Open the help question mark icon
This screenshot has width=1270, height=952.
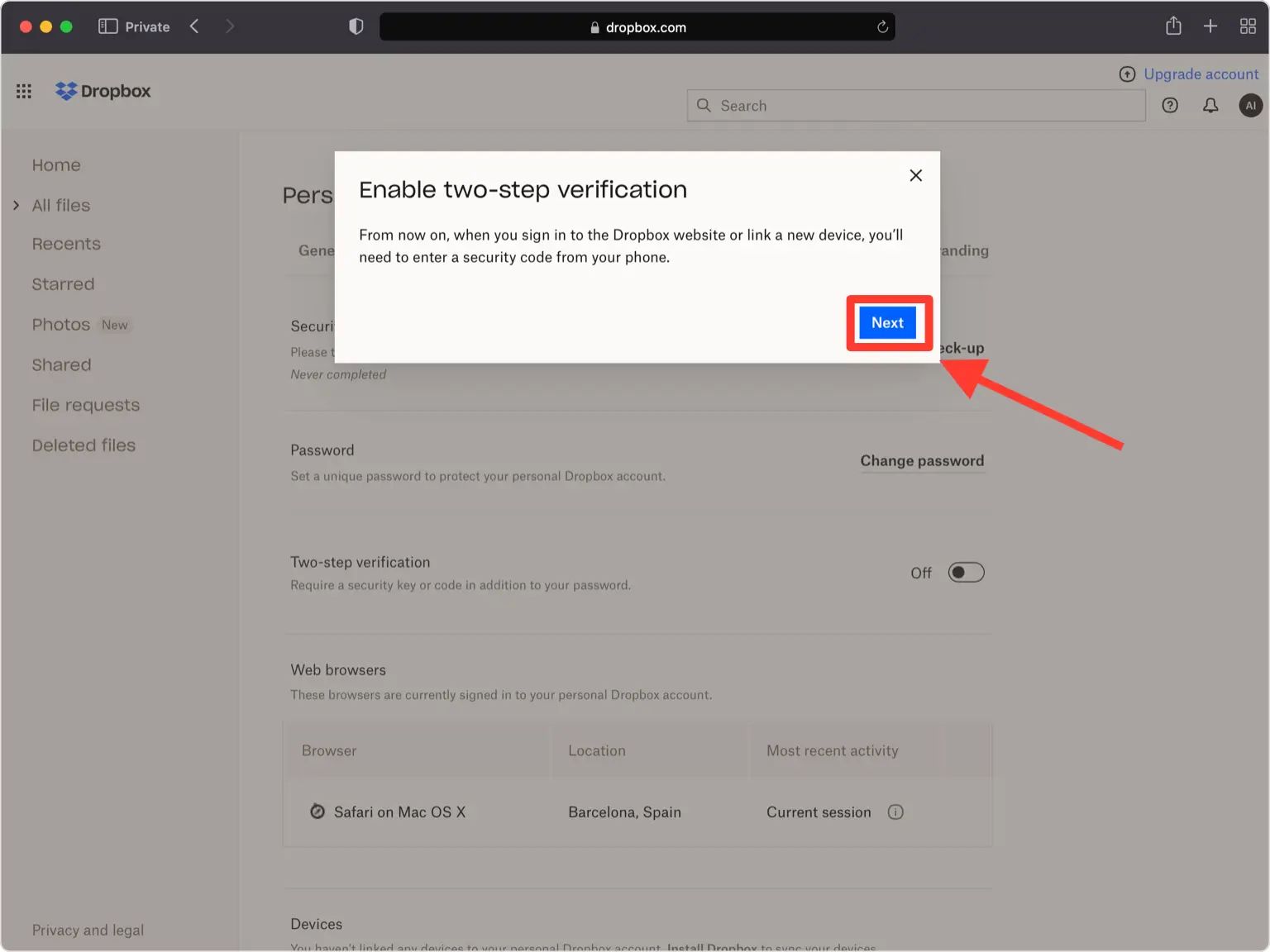coord(1170,105)
